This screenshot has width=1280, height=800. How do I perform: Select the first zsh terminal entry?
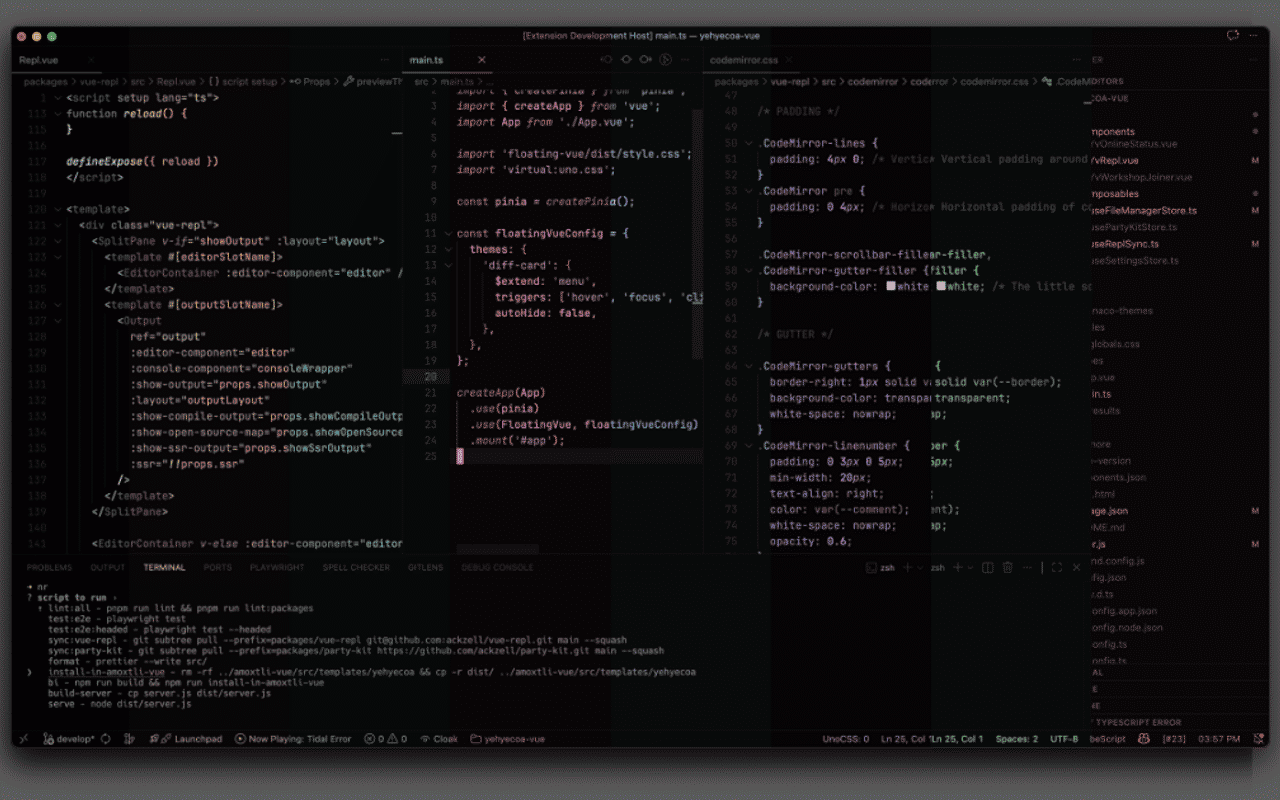[x=881, y=567]
